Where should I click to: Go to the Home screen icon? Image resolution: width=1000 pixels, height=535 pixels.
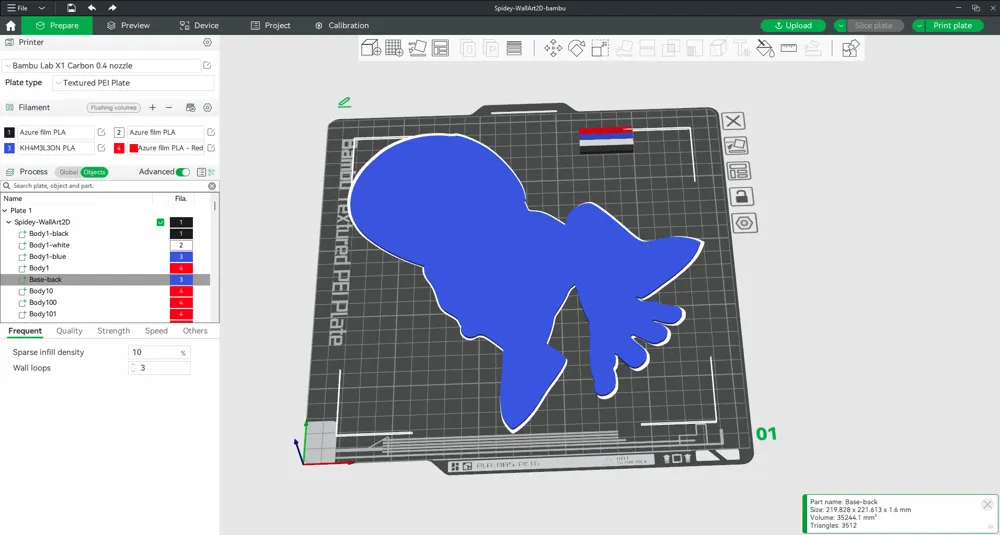10,26
